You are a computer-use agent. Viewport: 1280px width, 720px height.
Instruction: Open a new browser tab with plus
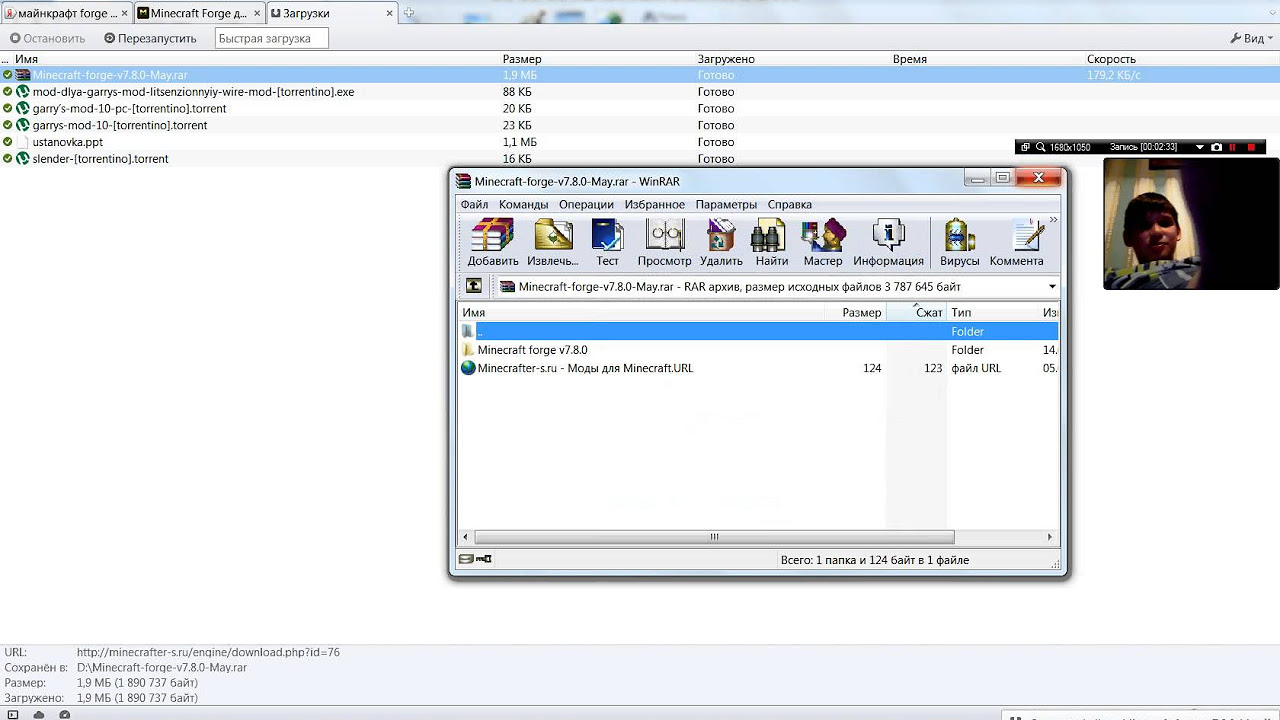coord(409,13)
